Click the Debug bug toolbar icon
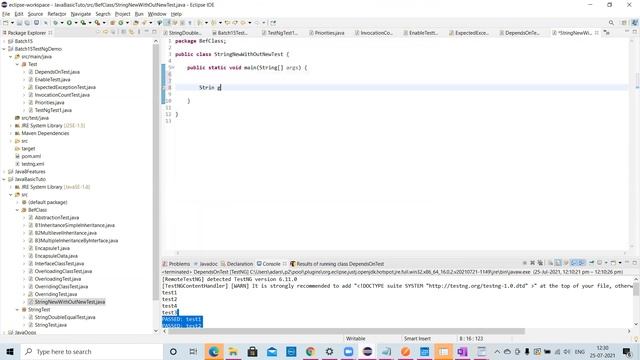Image resolution: width=640 pixels, height=360 pixels. coord(55,23)
